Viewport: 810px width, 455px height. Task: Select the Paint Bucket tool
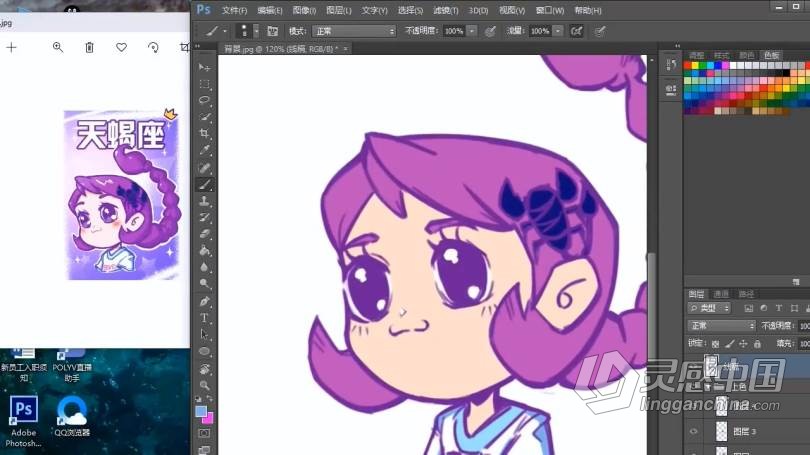[x=205, y=250]
